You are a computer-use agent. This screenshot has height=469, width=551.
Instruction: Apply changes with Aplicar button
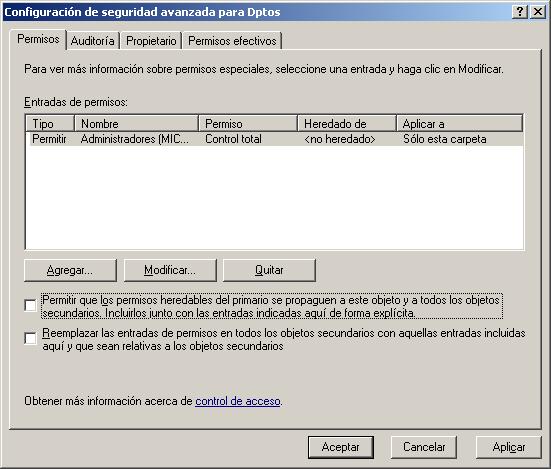[x=508, y=447]
